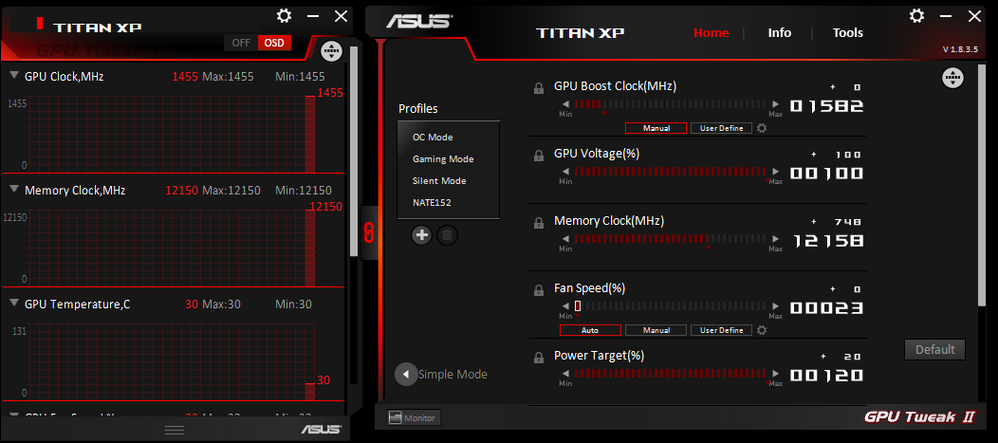Decrease GPU Boost Clock with left arrow
Screen dimensions: 998x443
pyautogui.click(x=565, y=104)
